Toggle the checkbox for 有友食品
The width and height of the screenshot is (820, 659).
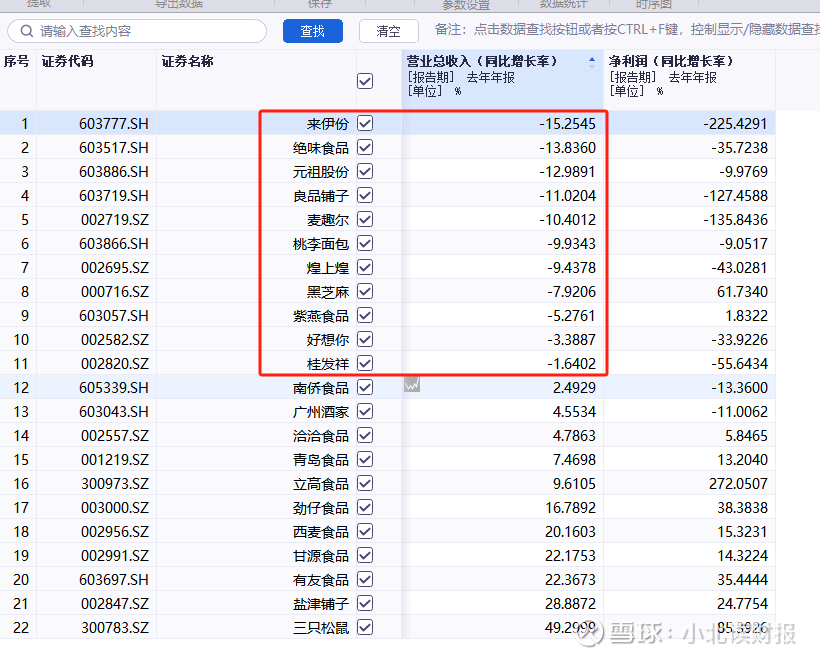coord(365,580)
